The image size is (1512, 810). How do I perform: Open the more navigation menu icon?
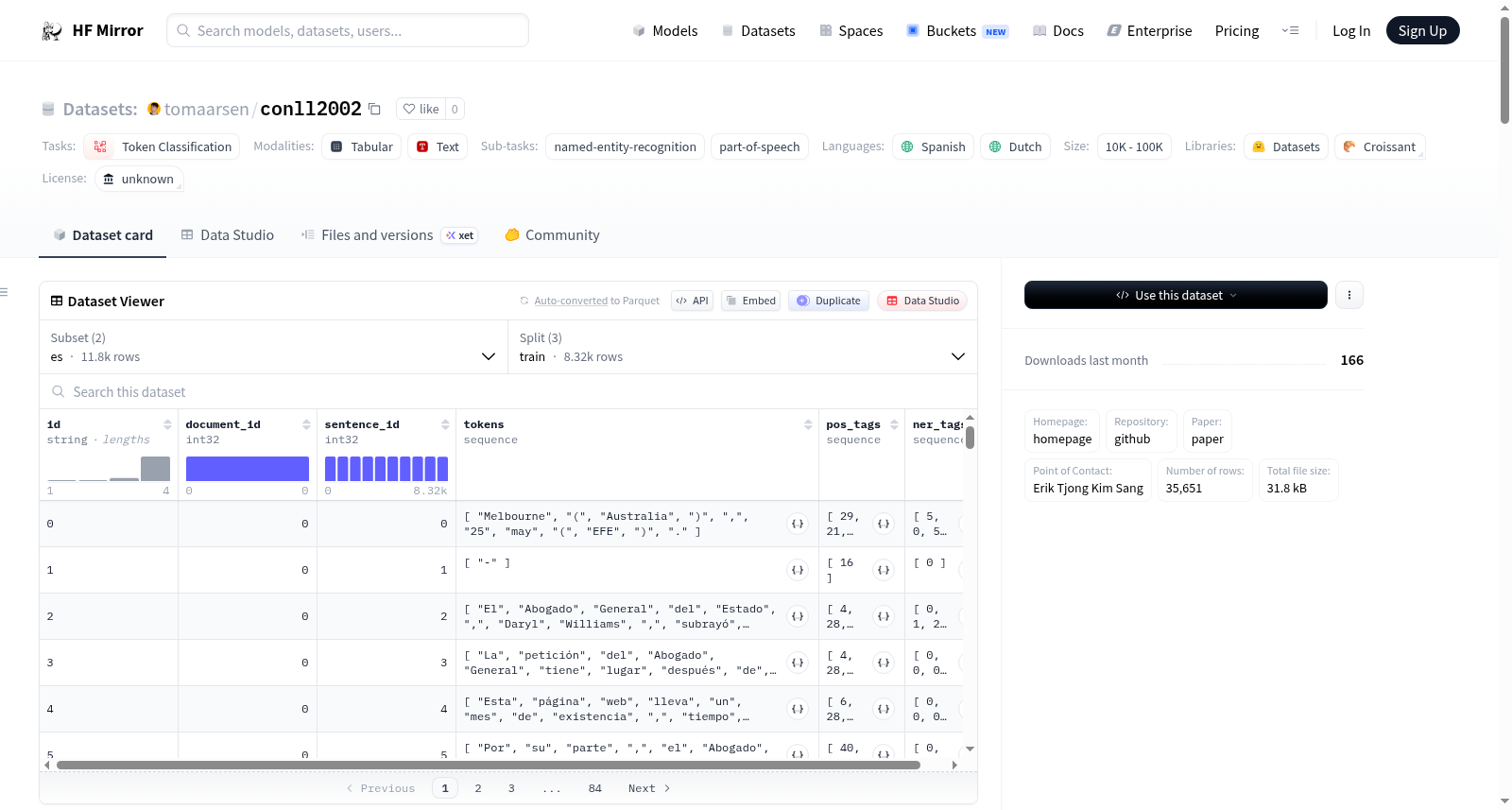(1290, 31)
